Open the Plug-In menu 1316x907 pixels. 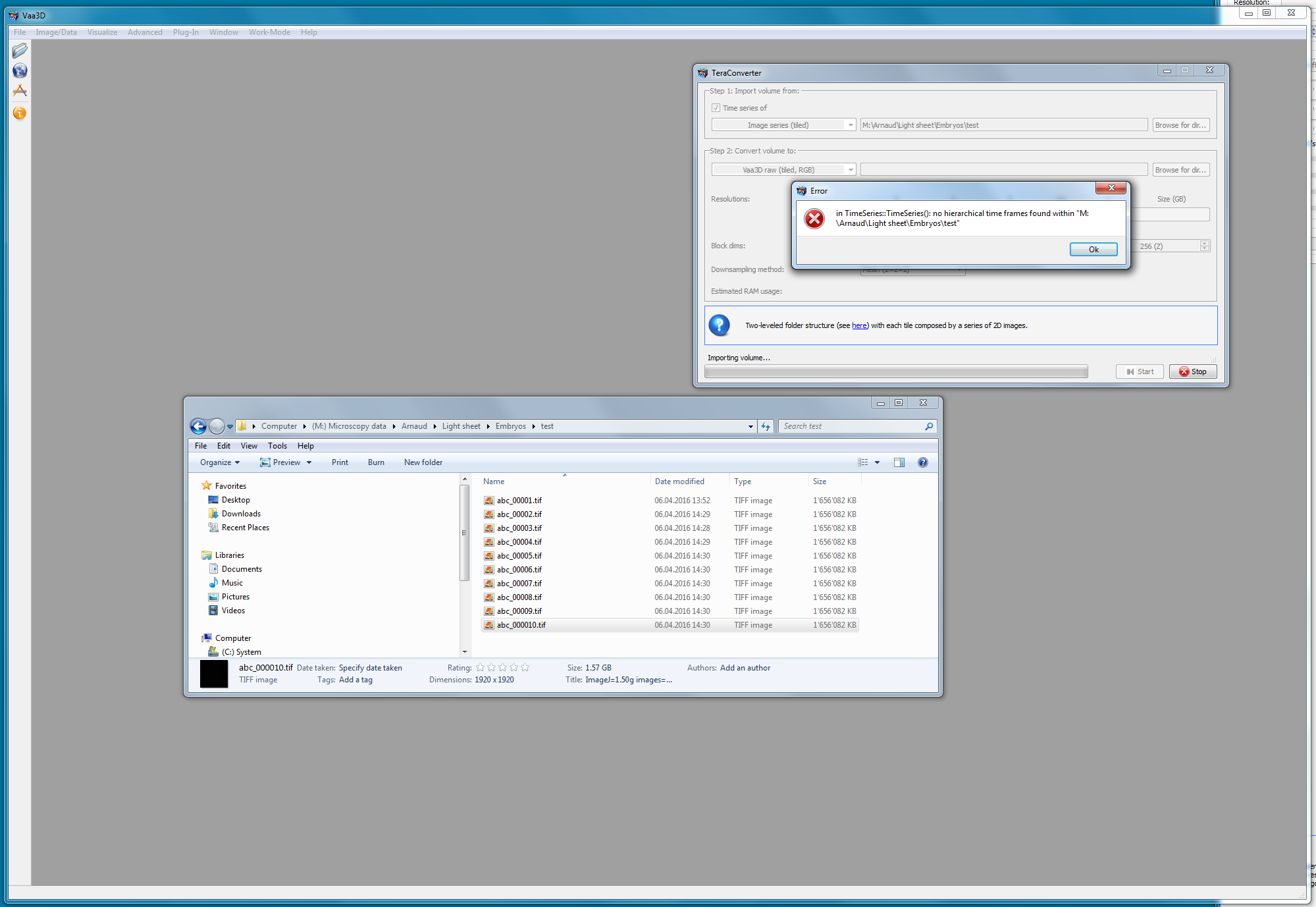(186, 32)
